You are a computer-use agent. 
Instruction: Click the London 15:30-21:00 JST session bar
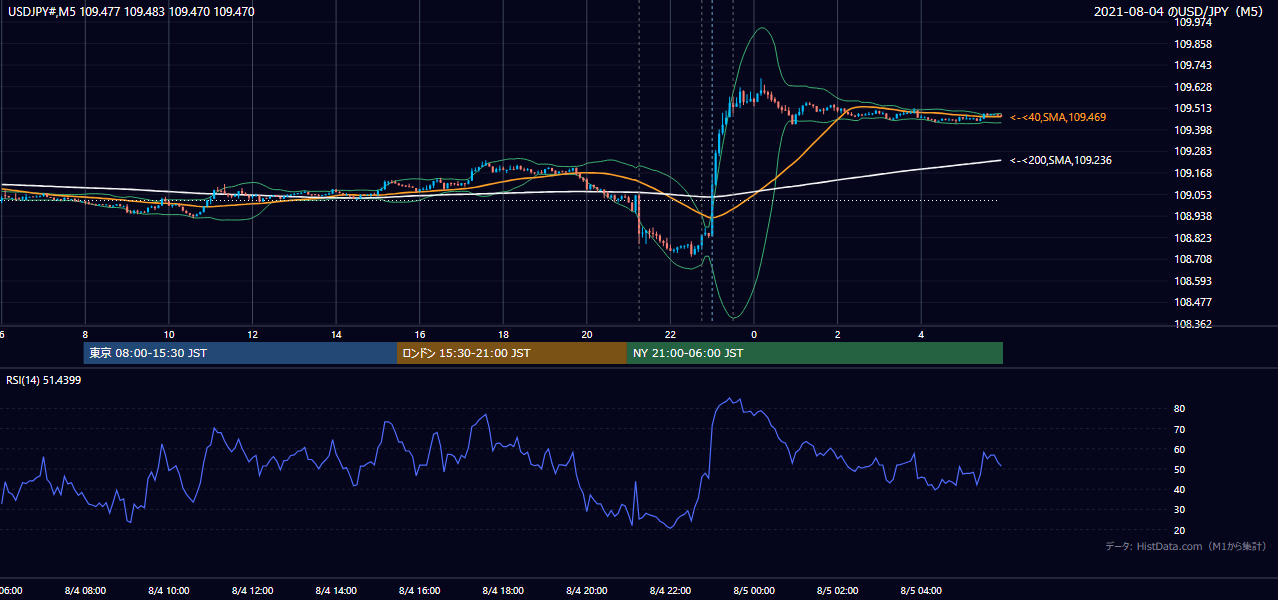click(x=512, y=353)
